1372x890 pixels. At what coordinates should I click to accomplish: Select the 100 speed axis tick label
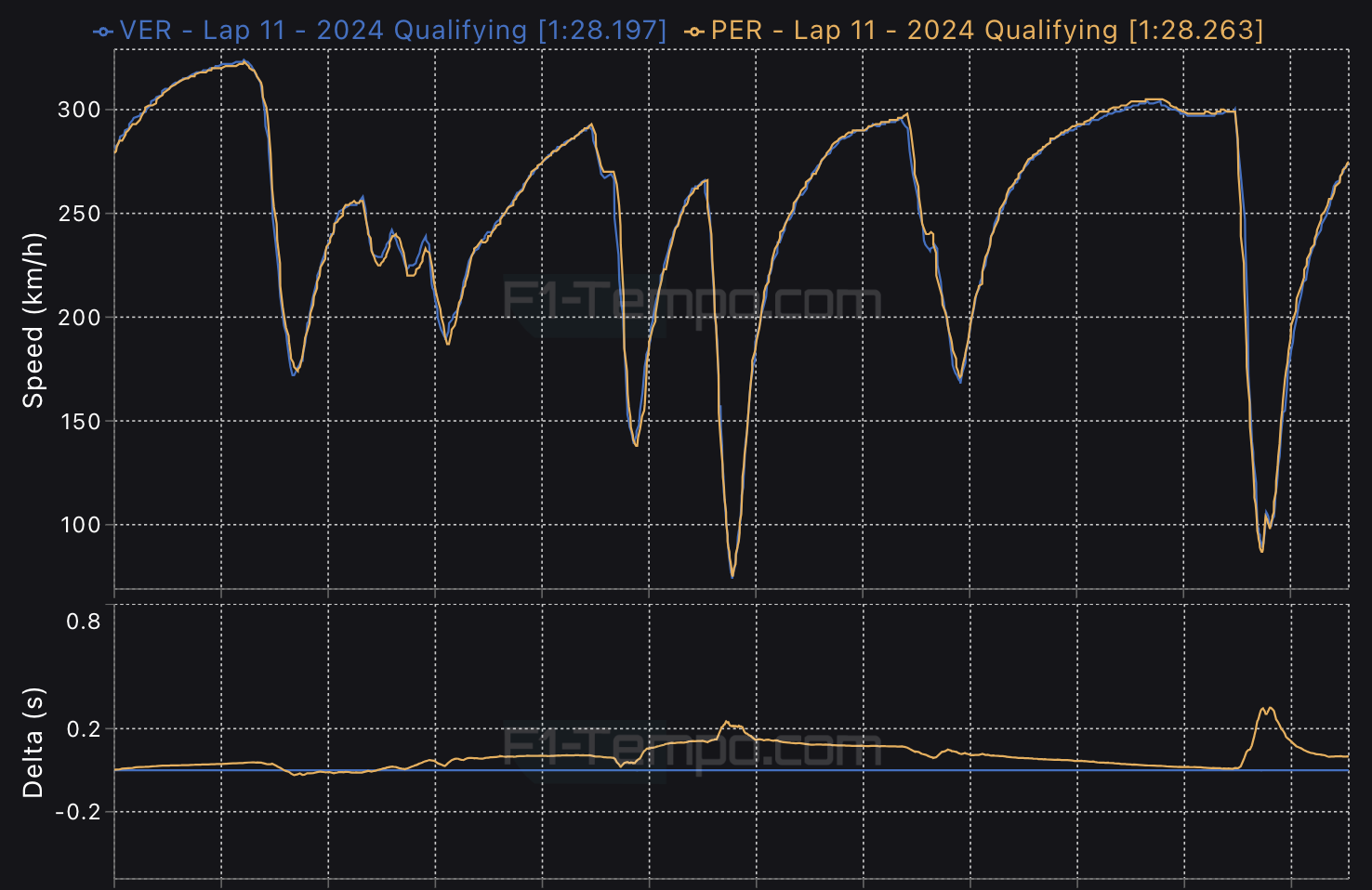click(x=79, y=525)
